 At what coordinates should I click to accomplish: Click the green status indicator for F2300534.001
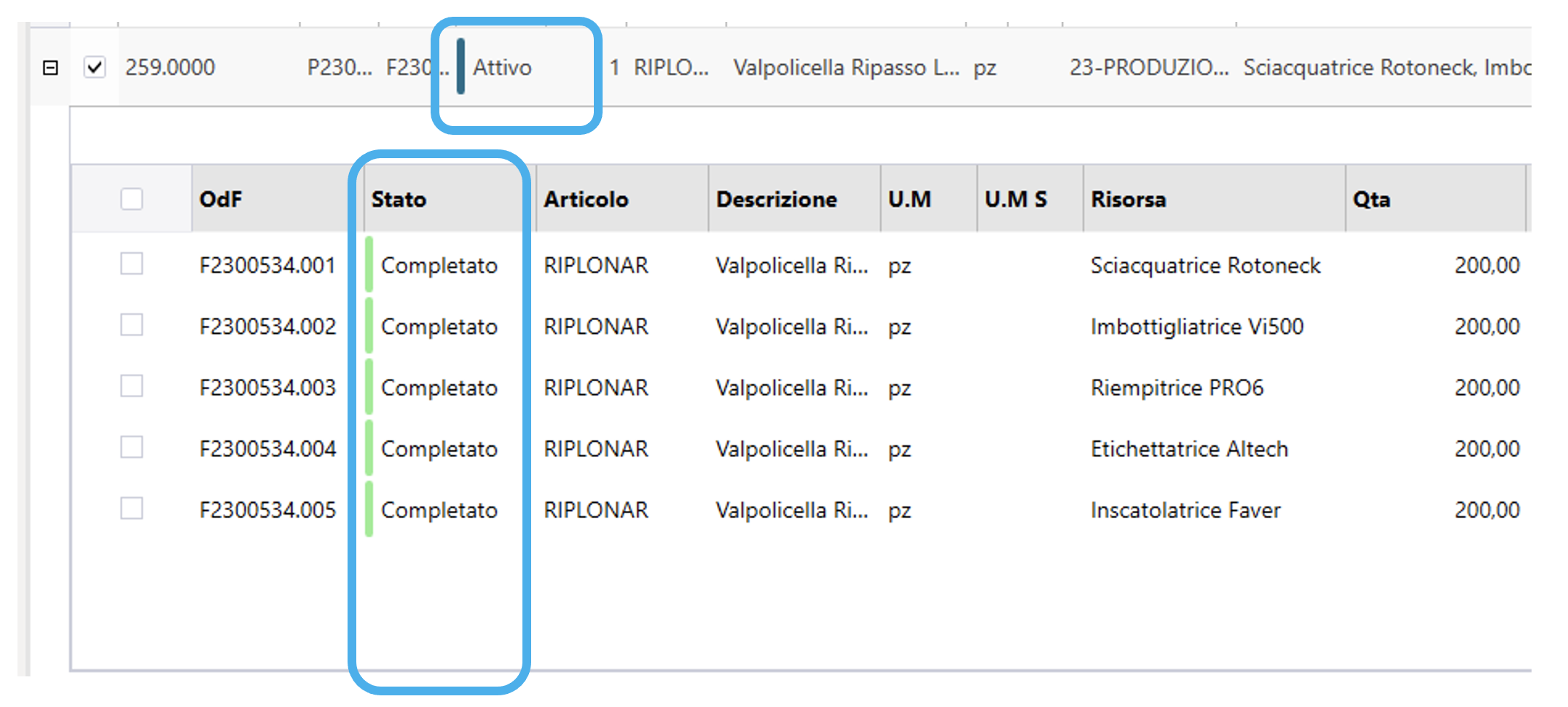pos(370,265)
